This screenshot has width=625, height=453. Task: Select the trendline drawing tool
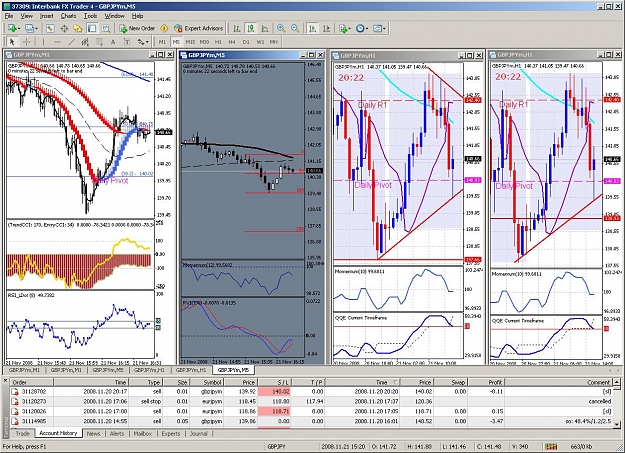point(71,41)
